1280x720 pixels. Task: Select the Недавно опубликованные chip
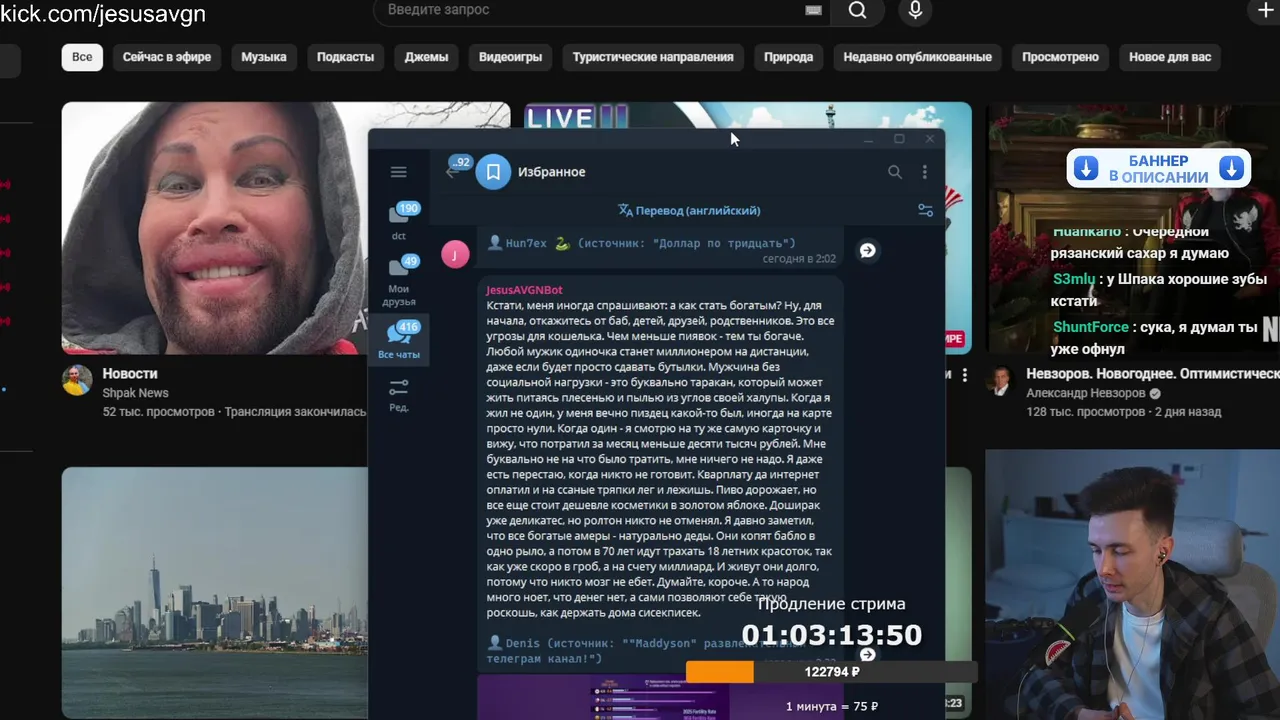point(917,57)
